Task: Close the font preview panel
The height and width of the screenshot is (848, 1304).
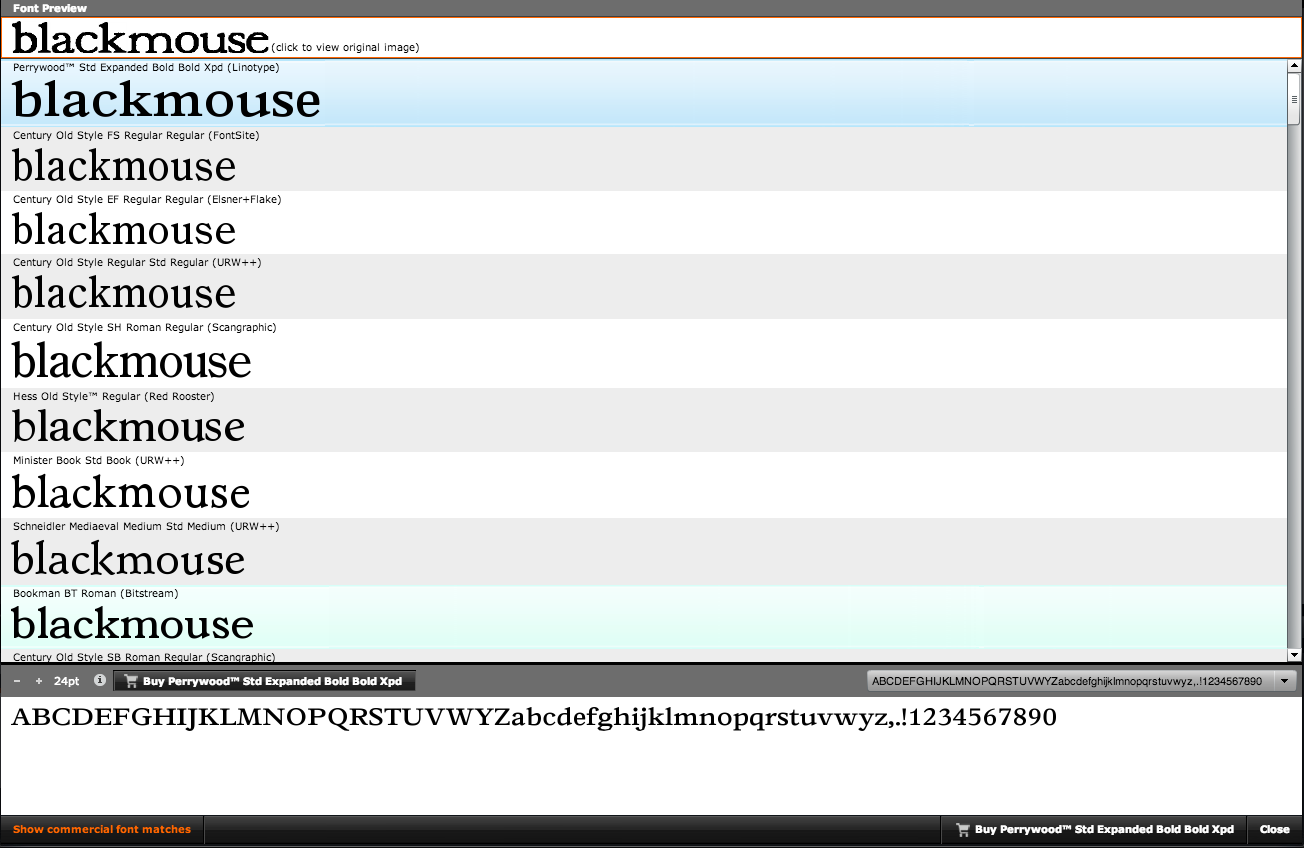Action: [x=1274, y=830]
